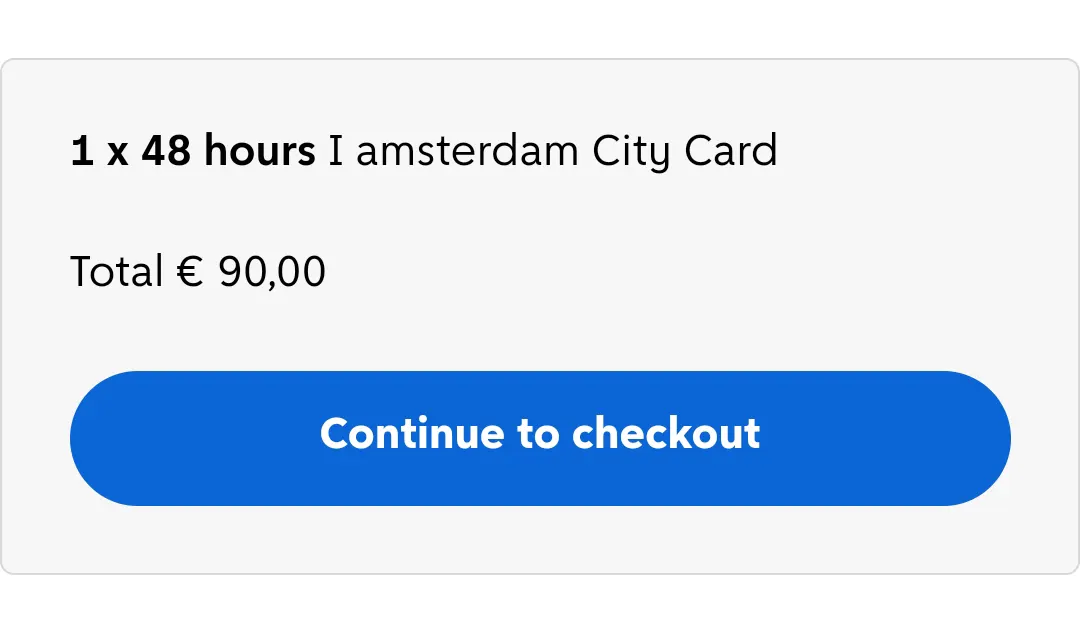
Task: Click the word "to" on checkout button
Action: pyautogui.click(x=538, y=434)
